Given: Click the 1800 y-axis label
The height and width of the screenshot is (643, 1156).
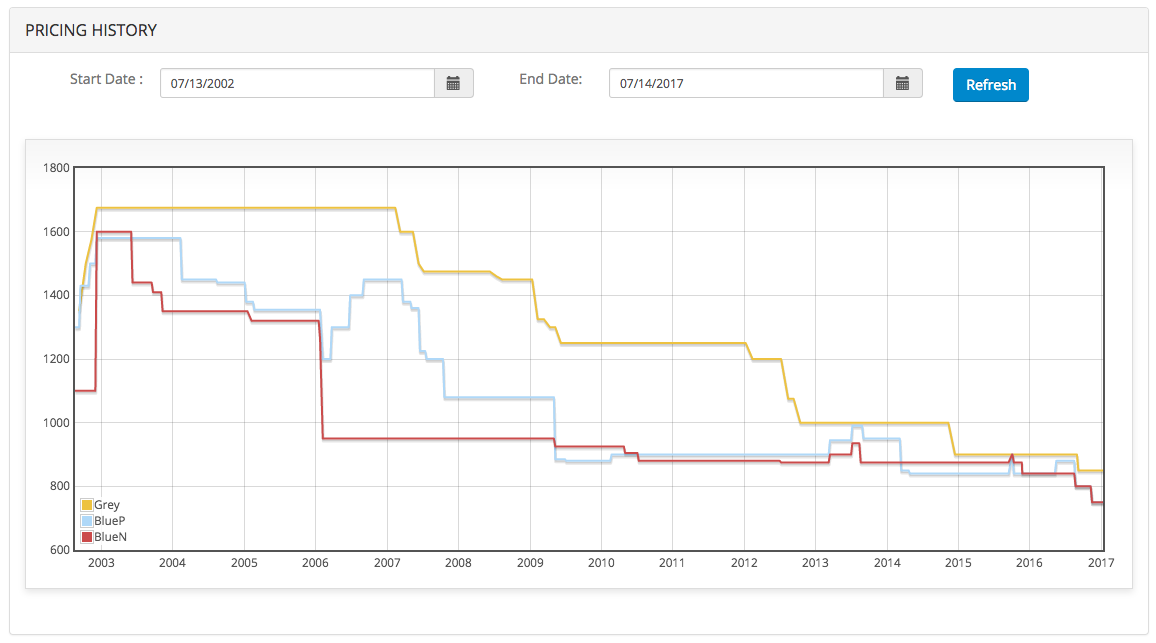Looking at the screenshot, I should [x=57, y=168].
